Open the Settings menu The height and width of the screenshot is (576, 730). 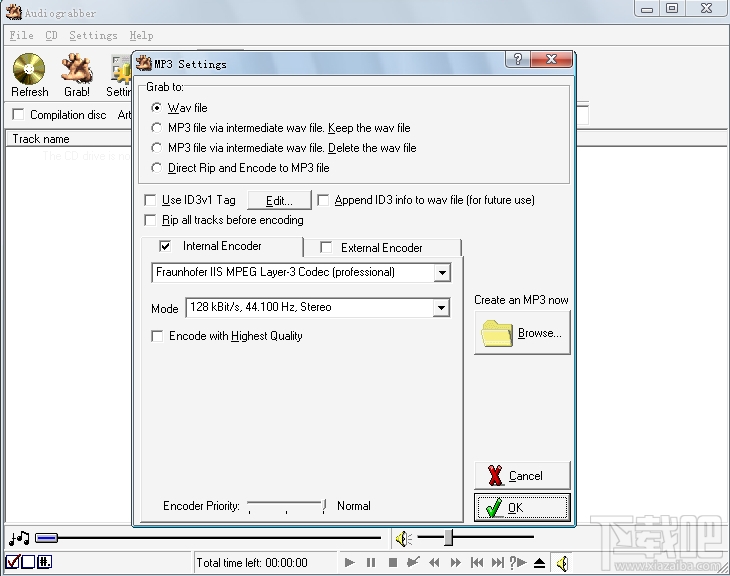93,35
